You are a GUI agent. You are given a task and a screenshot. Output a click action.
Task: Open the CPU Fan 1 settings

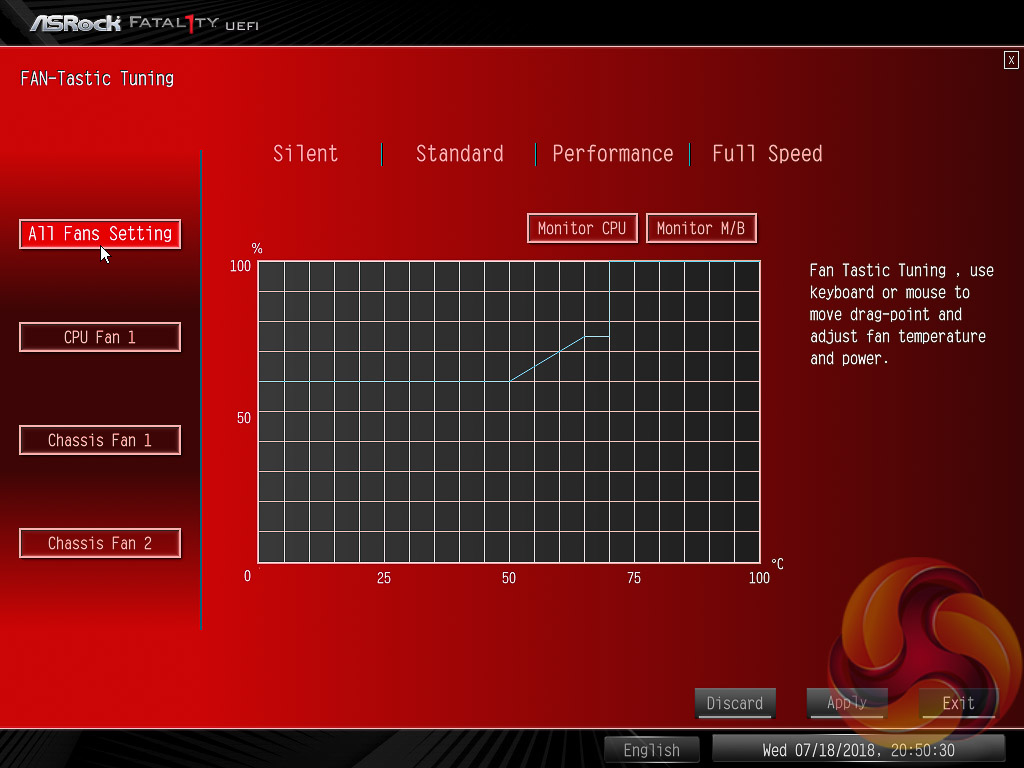[100, 337]
